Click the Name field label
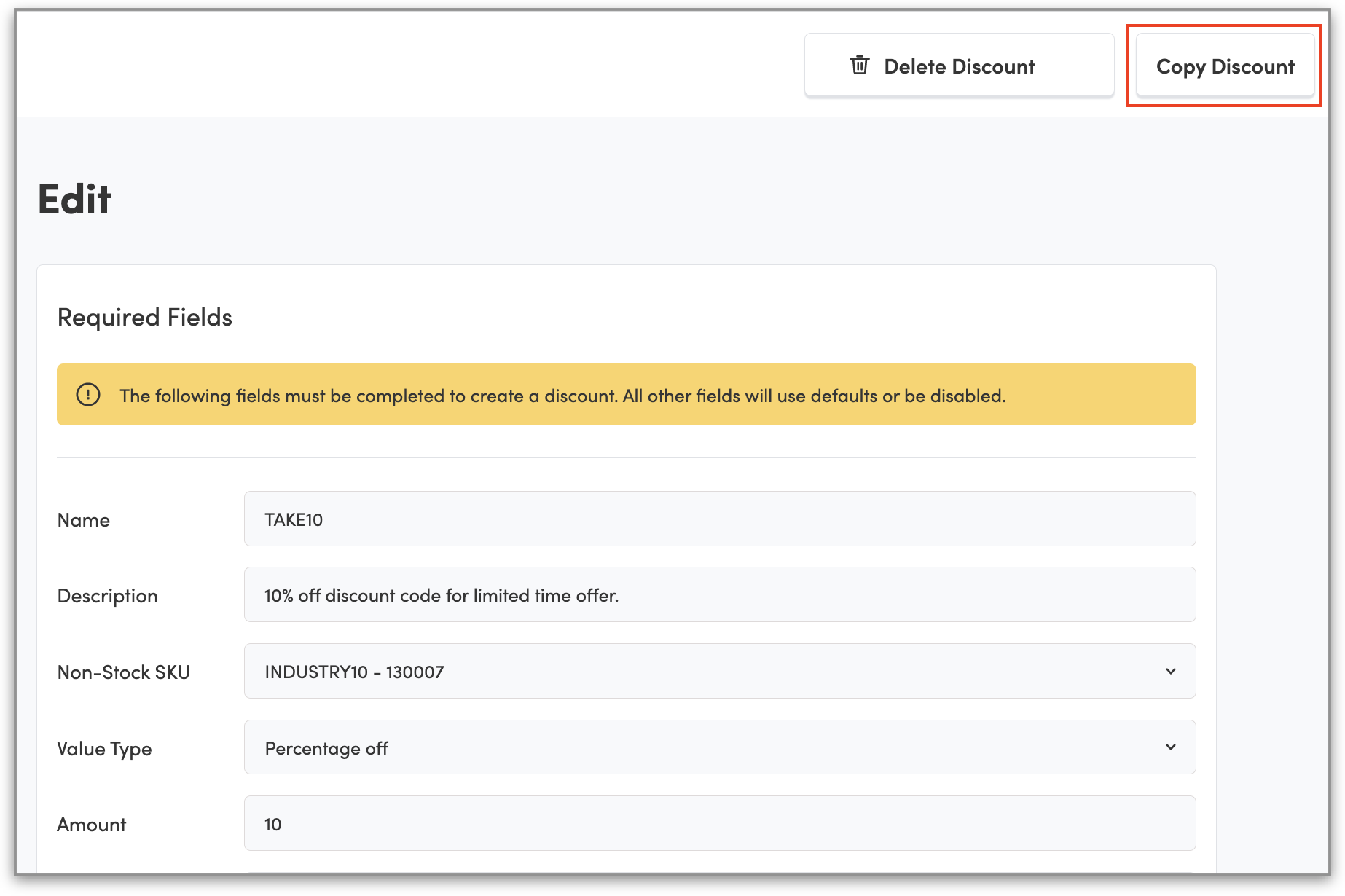The height and width of the screenshot is (896, 1345). (84, 520)
